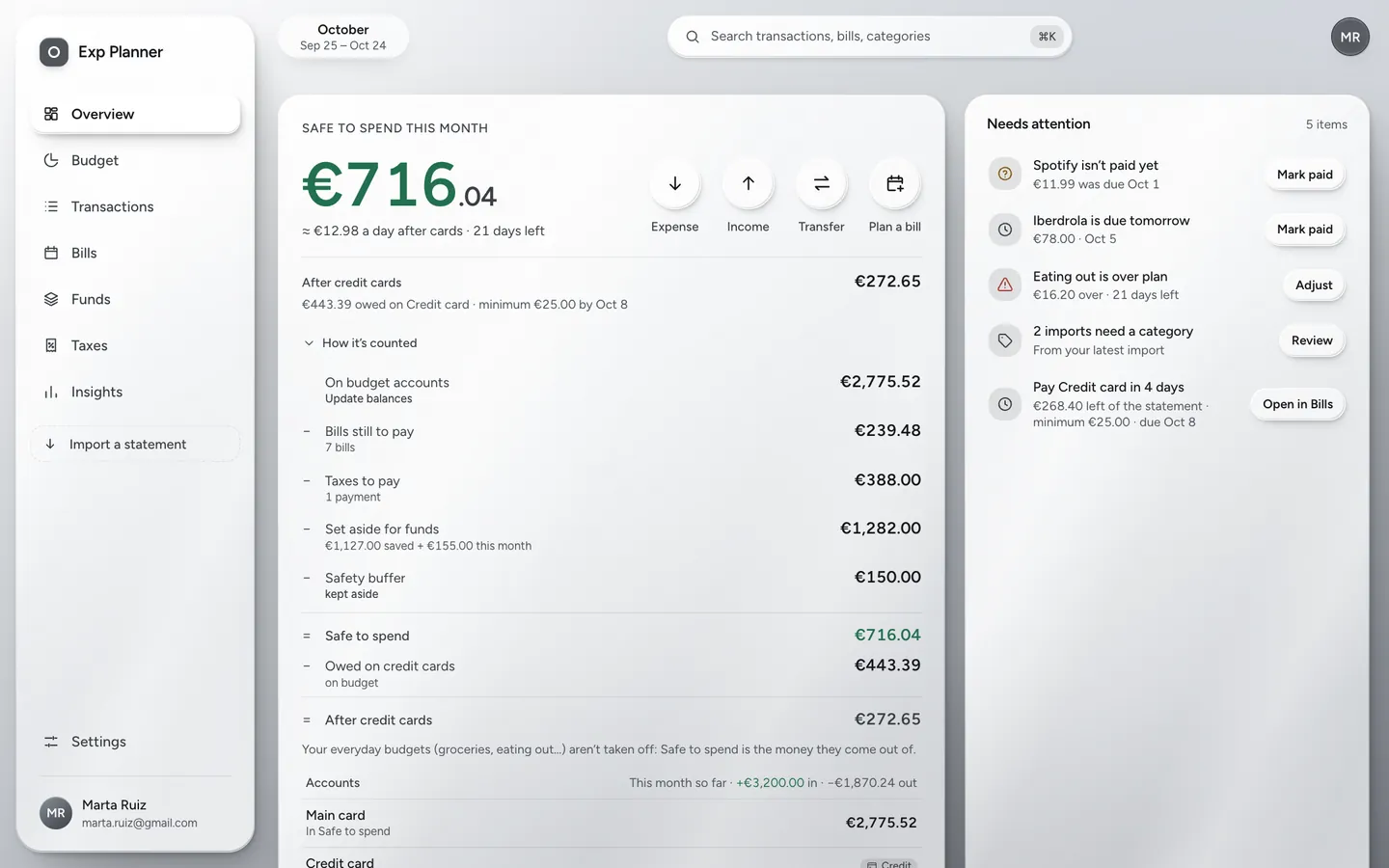
Task: Click the MR avatar in top right
Action: [x=1350, y=37]
